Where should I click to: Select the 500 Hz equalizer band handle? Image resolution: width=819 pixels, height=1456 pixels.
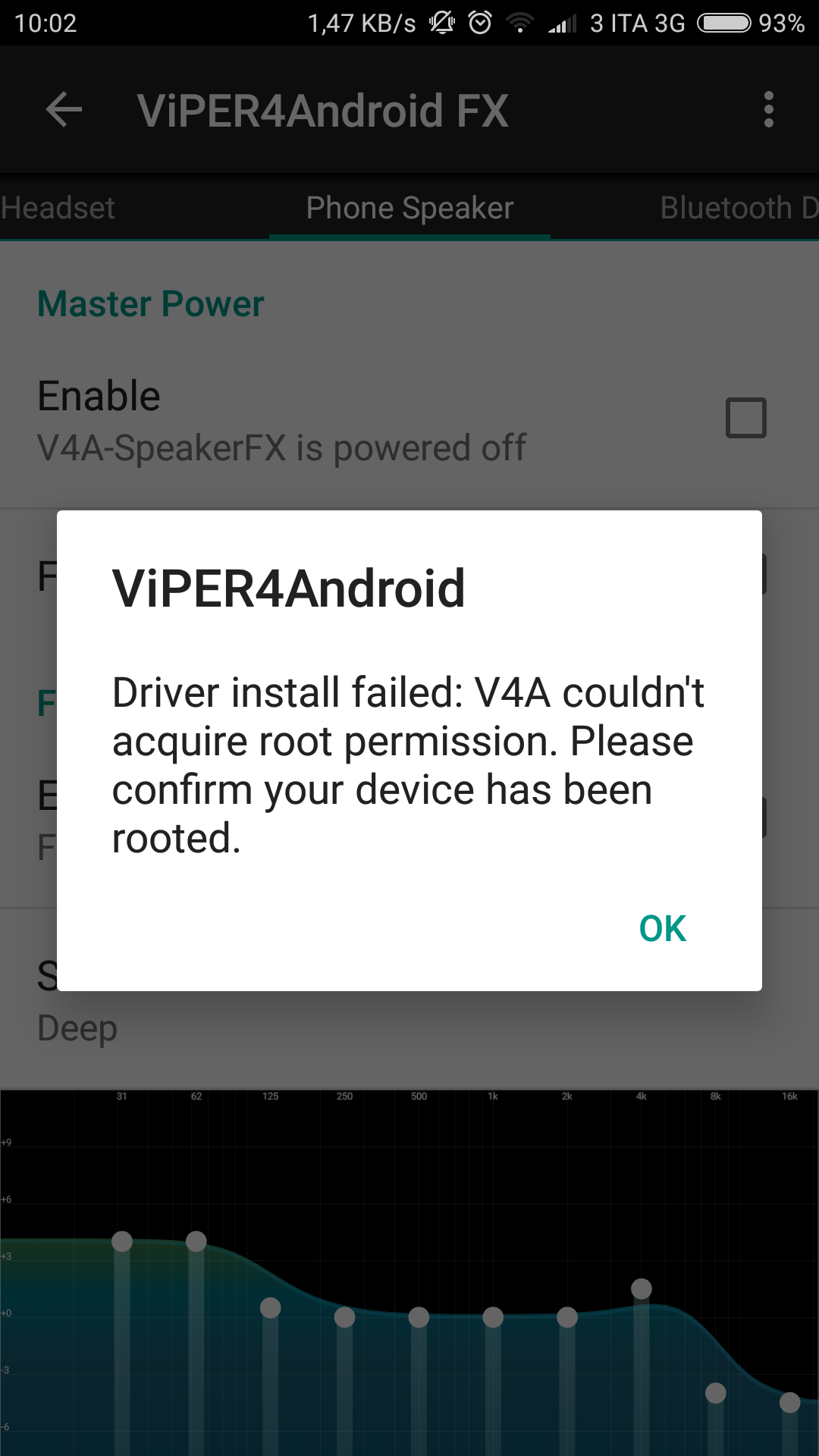(419, 1317)
